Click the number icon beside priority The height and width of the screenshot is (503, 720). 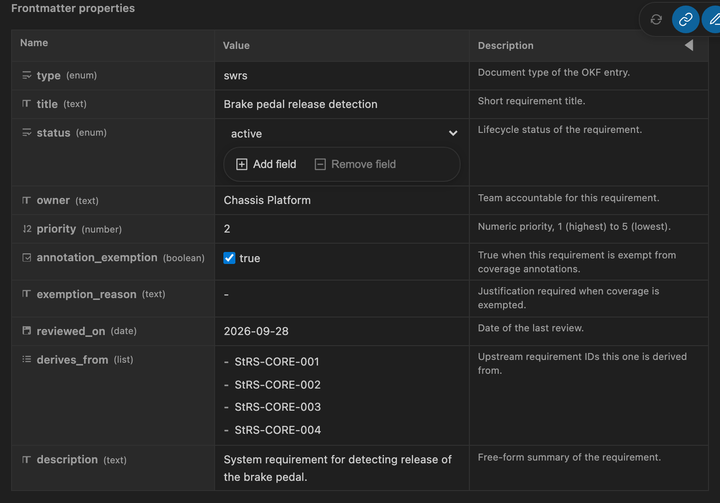27,229
